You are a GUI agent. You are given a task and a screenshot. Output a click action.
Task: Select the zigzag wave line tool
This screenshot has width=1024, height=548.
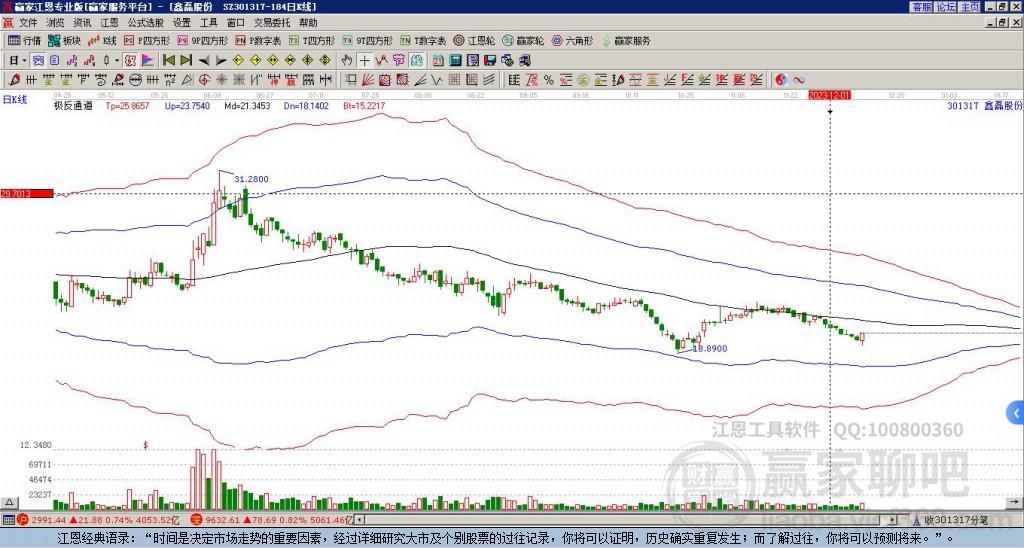[437, 80]
